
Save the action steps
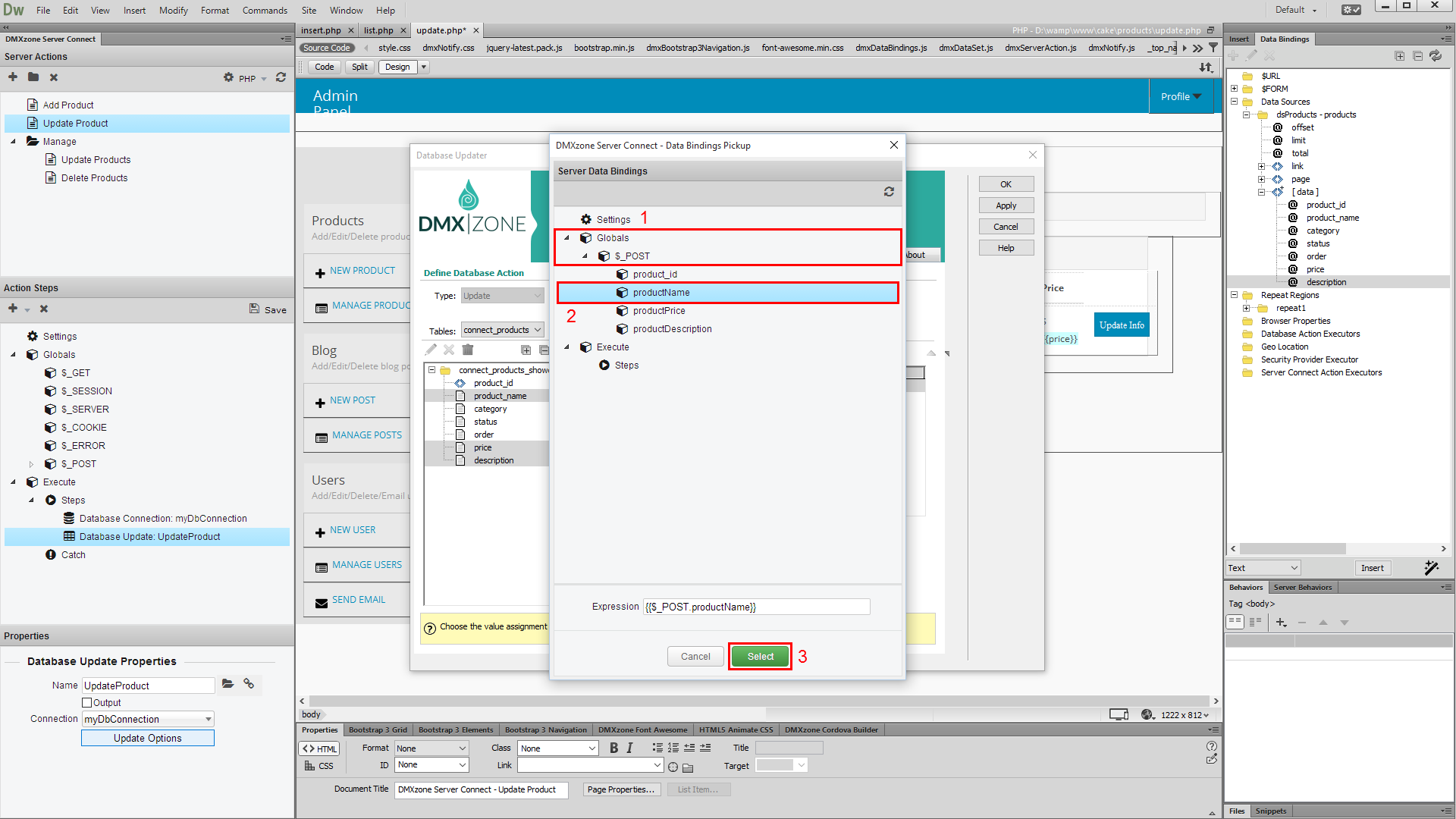tap(268, 309)
